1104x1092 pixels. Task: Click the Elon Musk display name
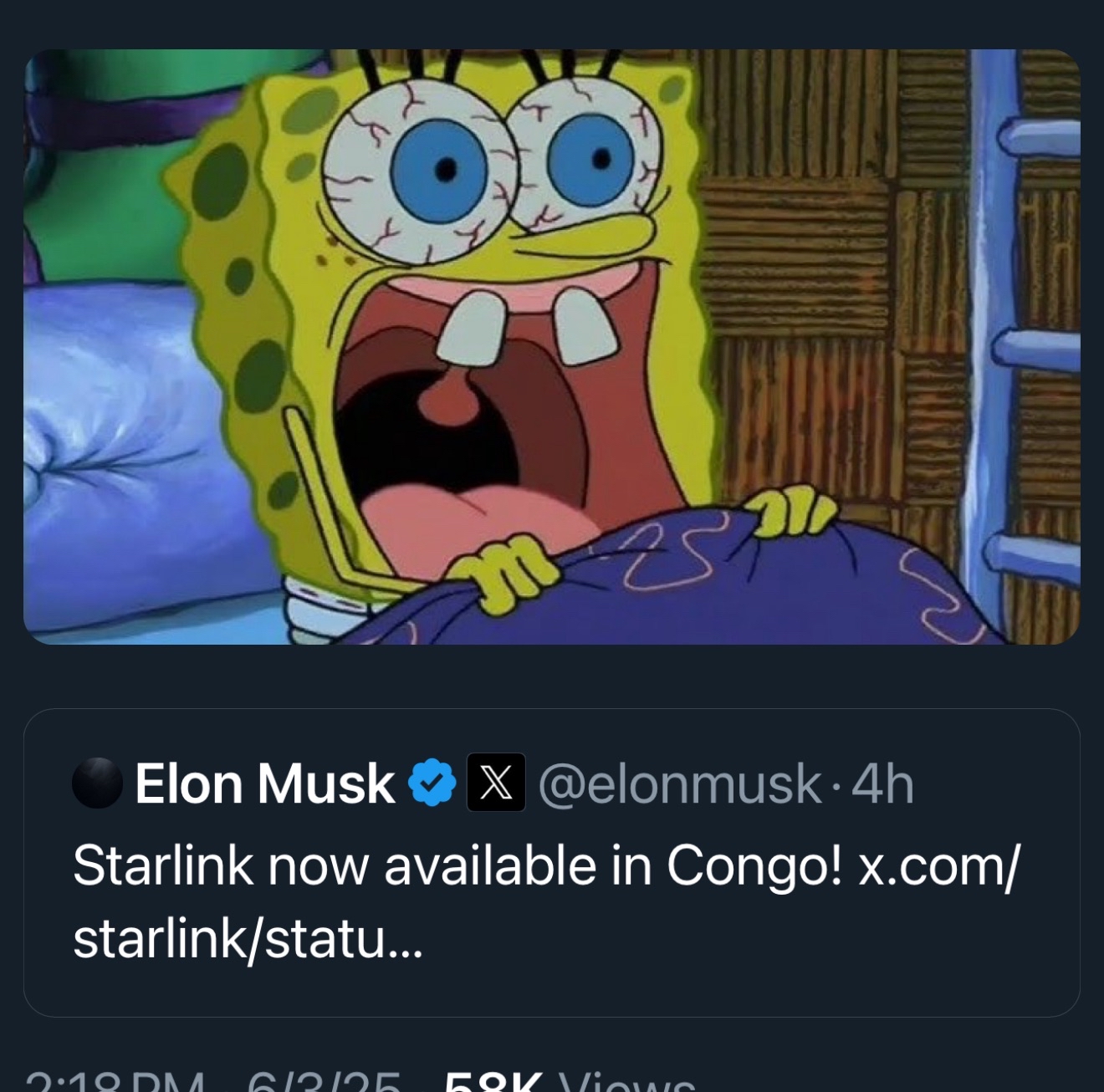click(264, 783)
